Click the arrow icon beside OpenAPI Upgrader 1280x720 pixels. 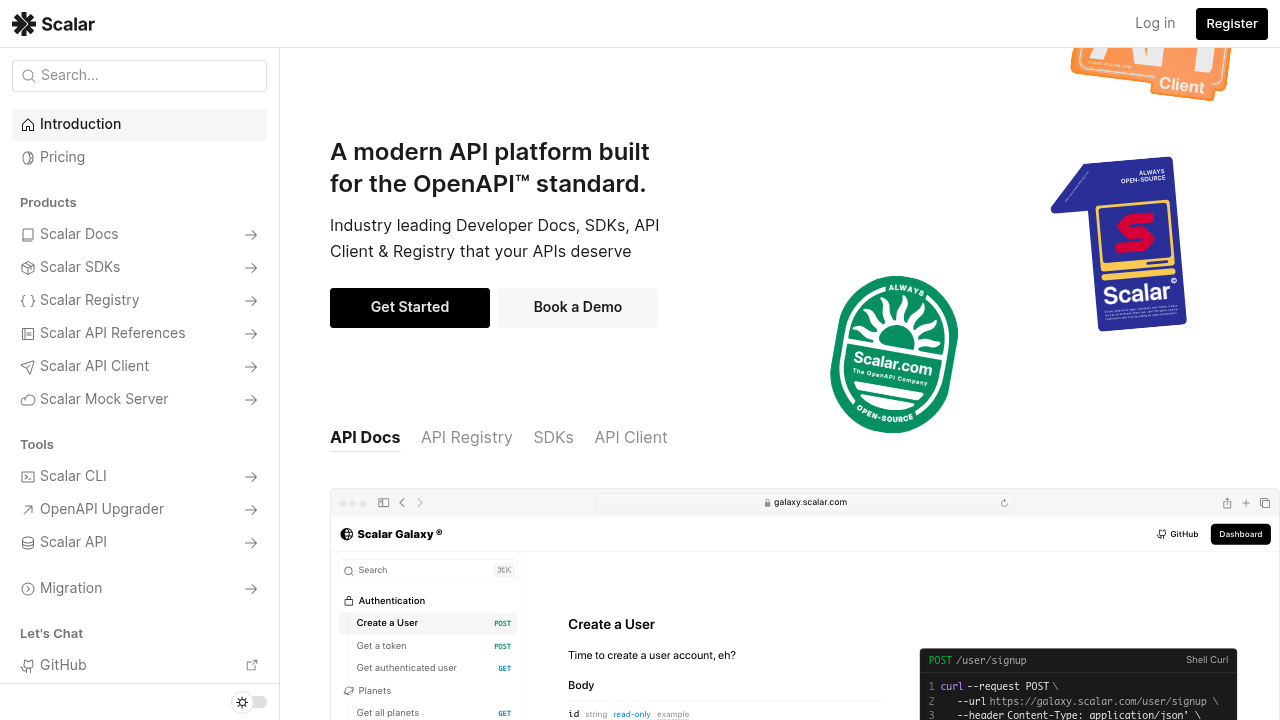pos(28,510)
